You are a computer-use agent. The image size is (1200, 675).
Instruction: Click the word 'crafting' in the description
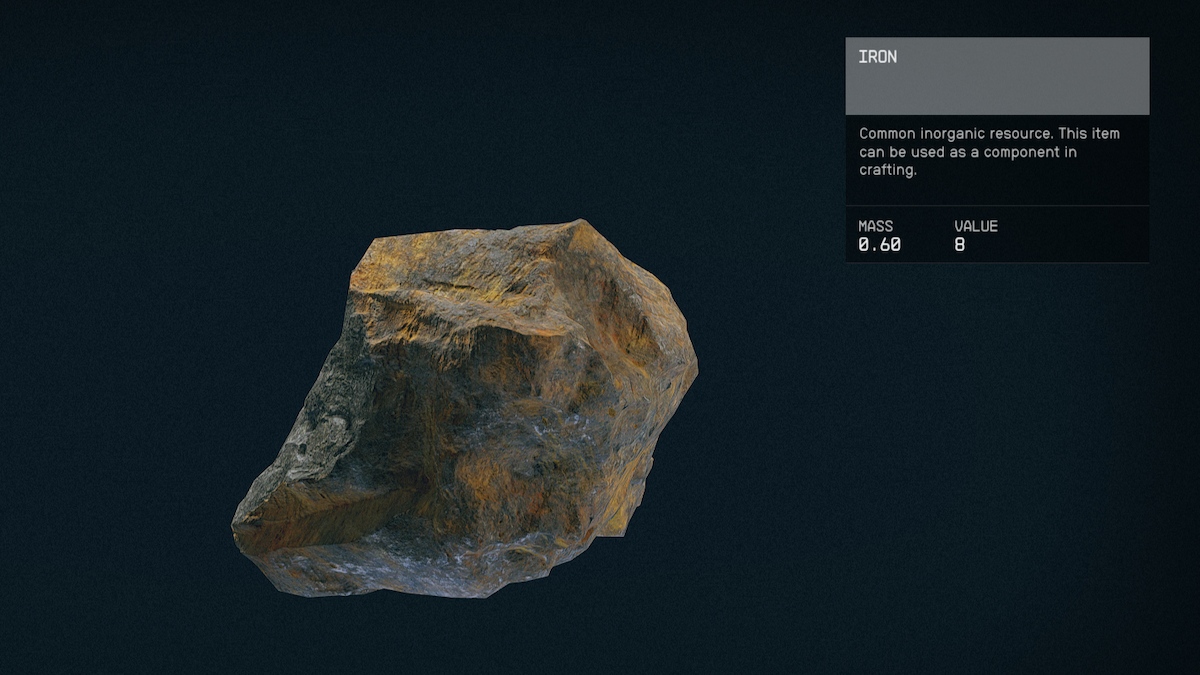pyautogui.click(x=888, y=171)
